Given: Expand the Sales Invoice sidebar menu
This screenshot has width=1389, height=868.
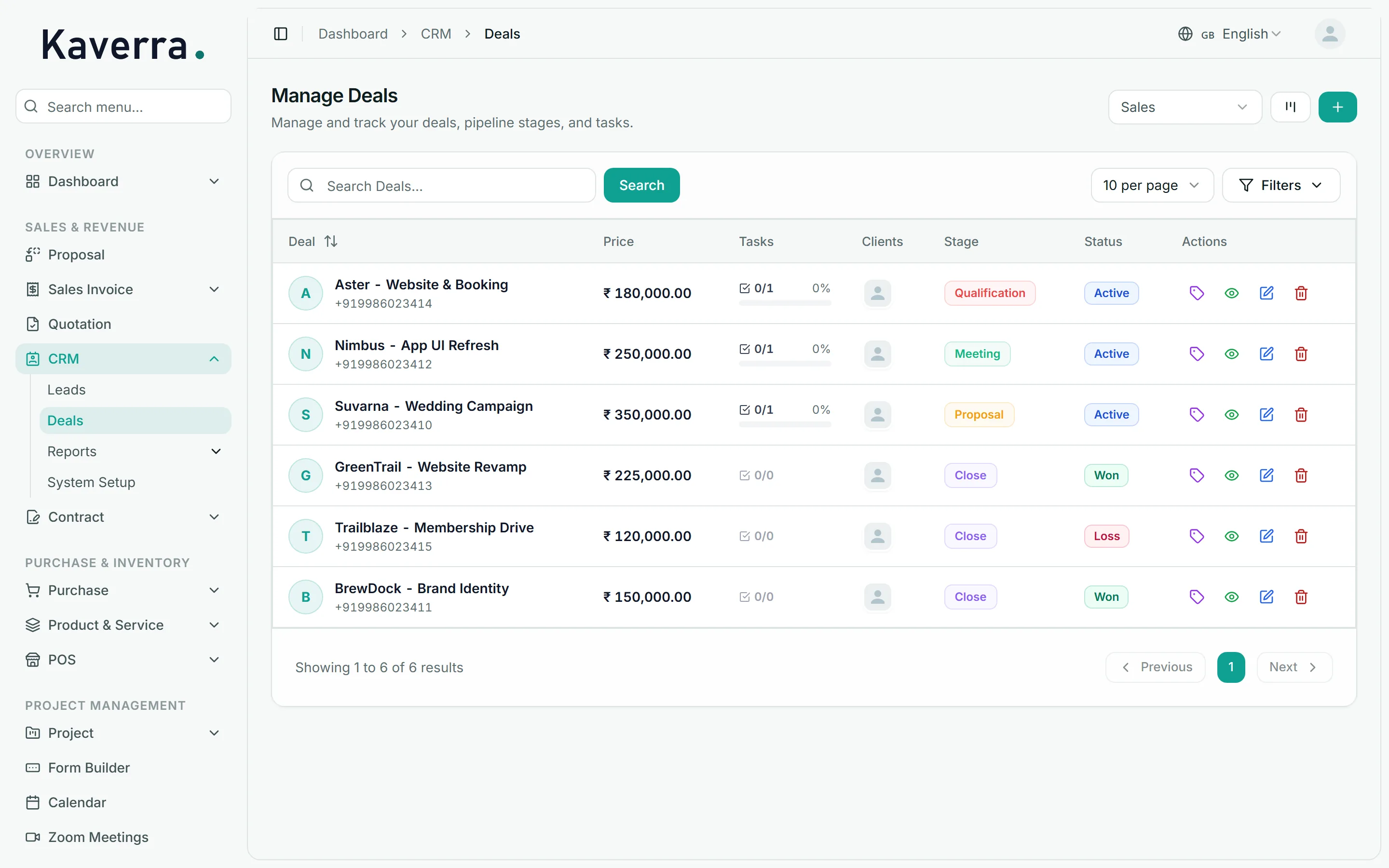Looking at the screenshot, I should (123, 289).
